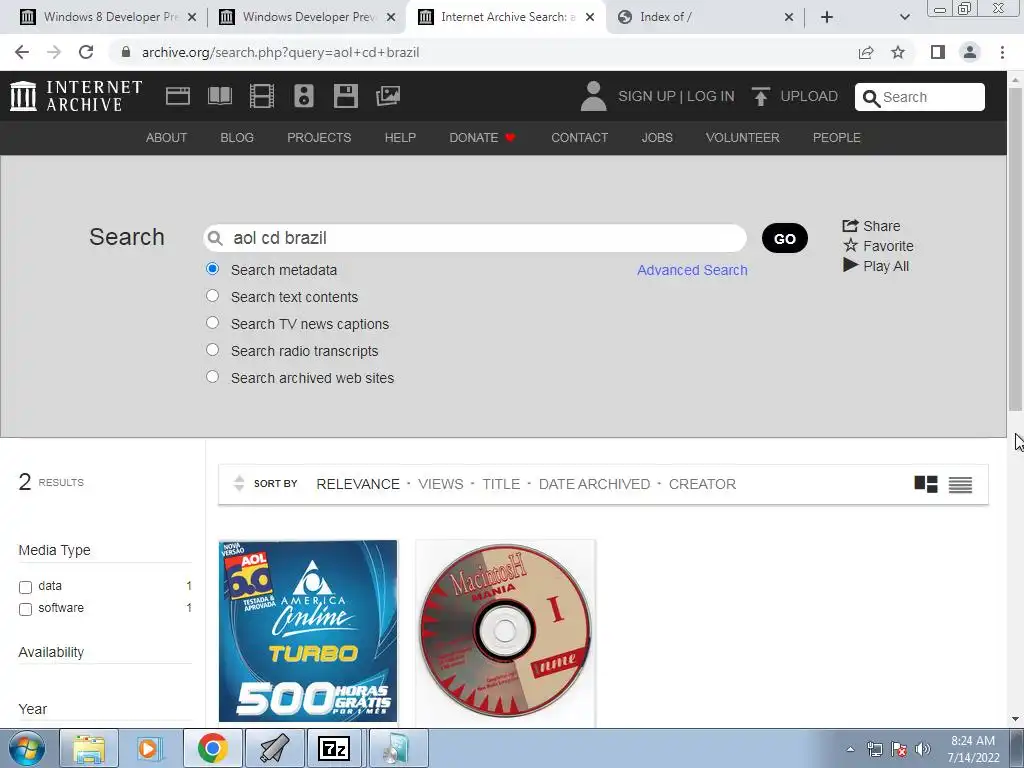Open the PROJECTS menu item
Screen dimensions: 1024x768
(x=319, y=138)
